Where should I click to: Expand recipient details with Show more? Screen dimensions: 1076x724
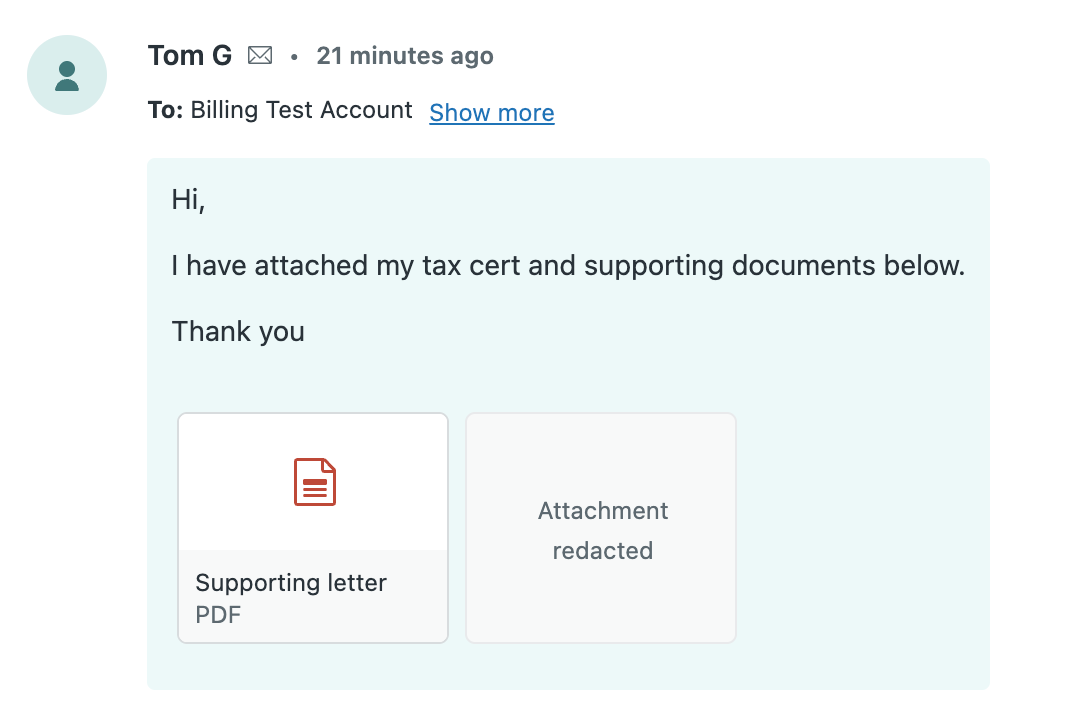pyautogui.click(x=491, y=113)
